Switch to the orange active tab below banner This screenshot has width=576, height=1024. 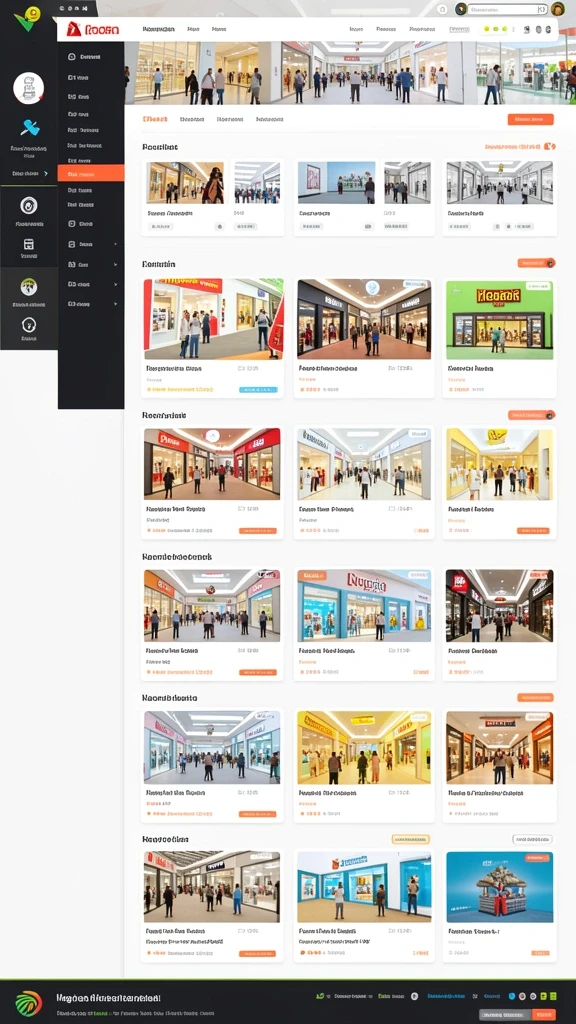pyautogui.click(x=155, y=120)
